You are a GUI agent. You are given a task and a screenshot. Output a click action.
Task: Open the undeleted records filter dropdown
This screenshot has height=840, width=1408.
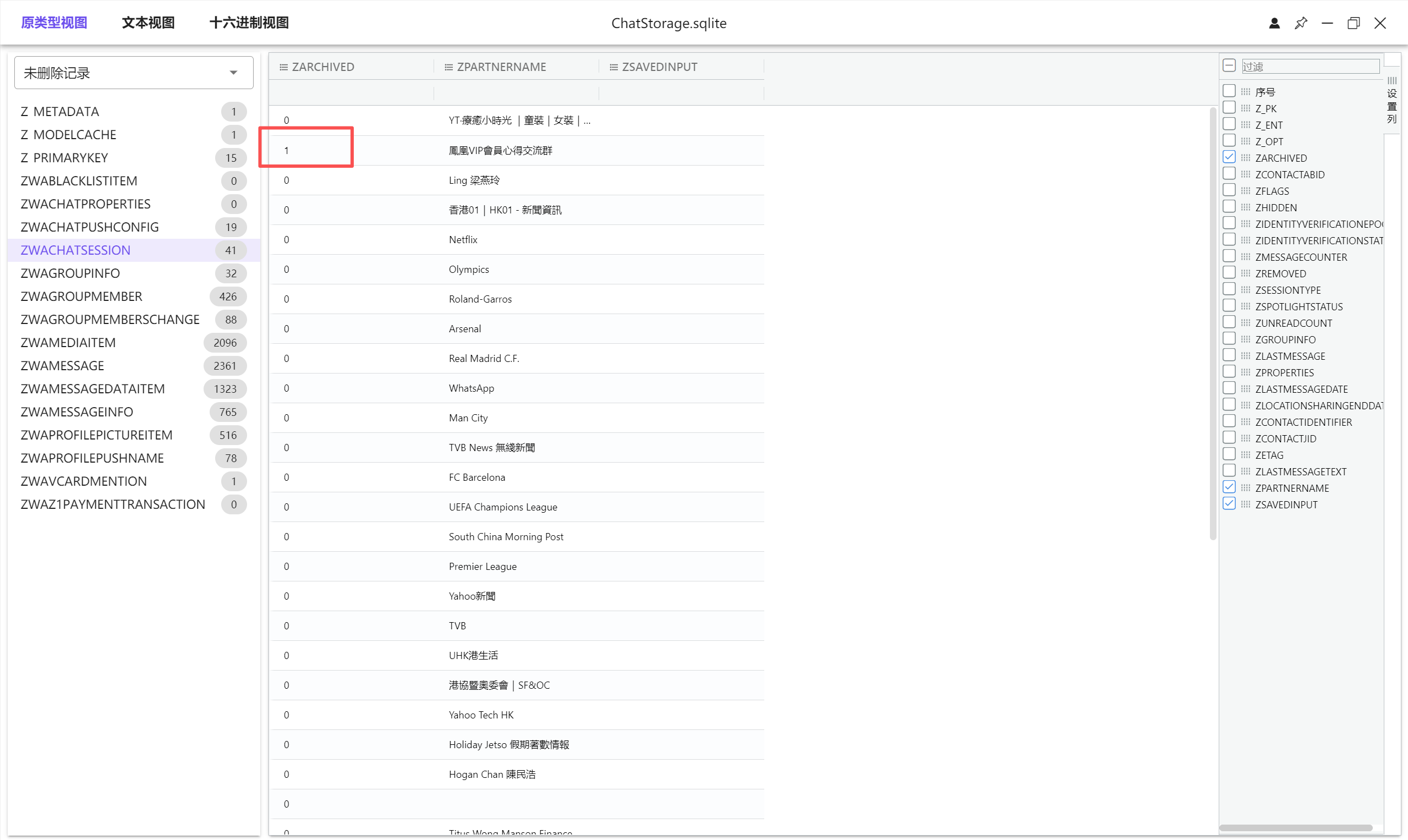(x=134, y=73)
